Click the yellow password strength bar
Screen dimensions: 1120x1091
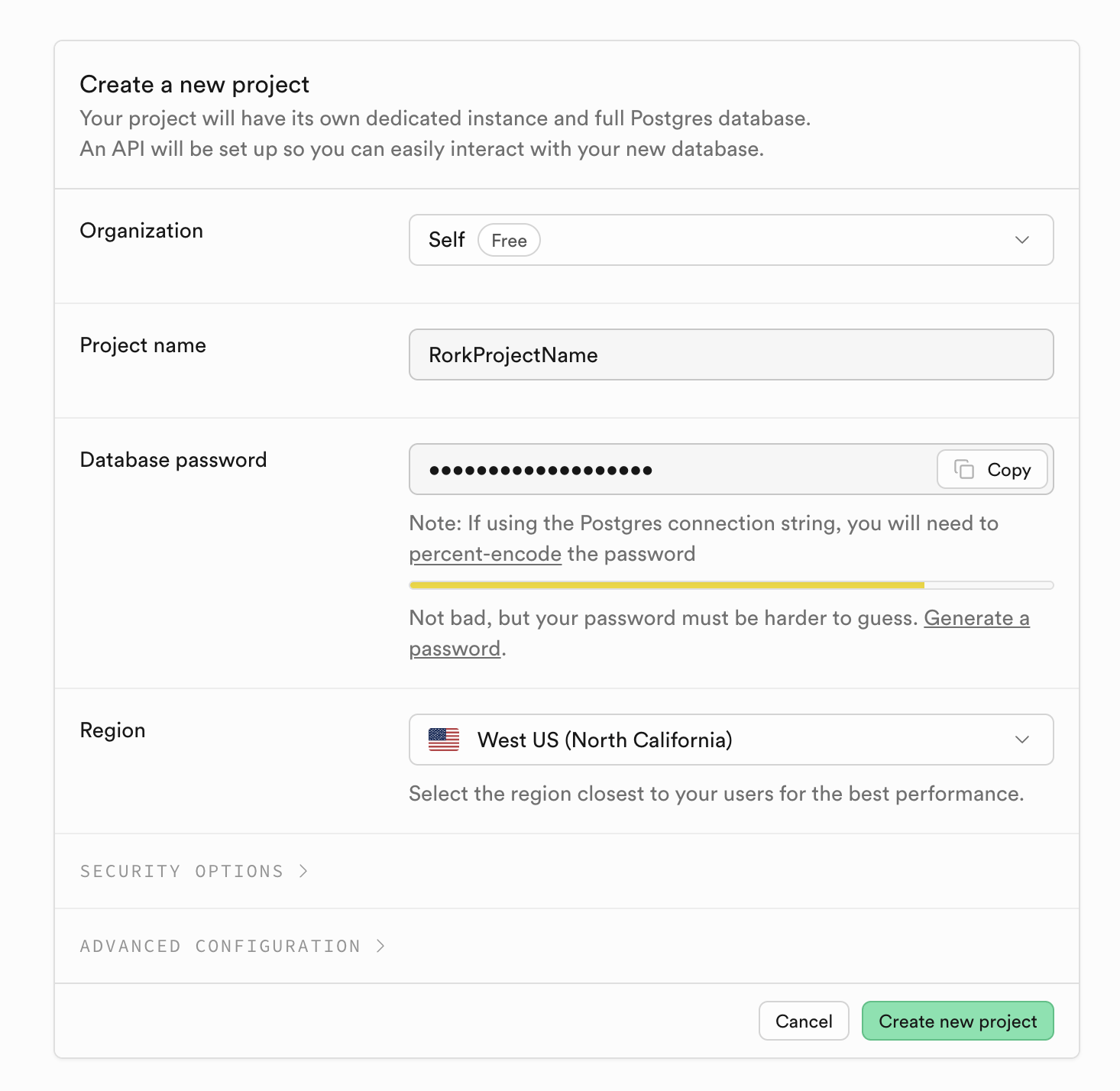(x=665, y=584)
